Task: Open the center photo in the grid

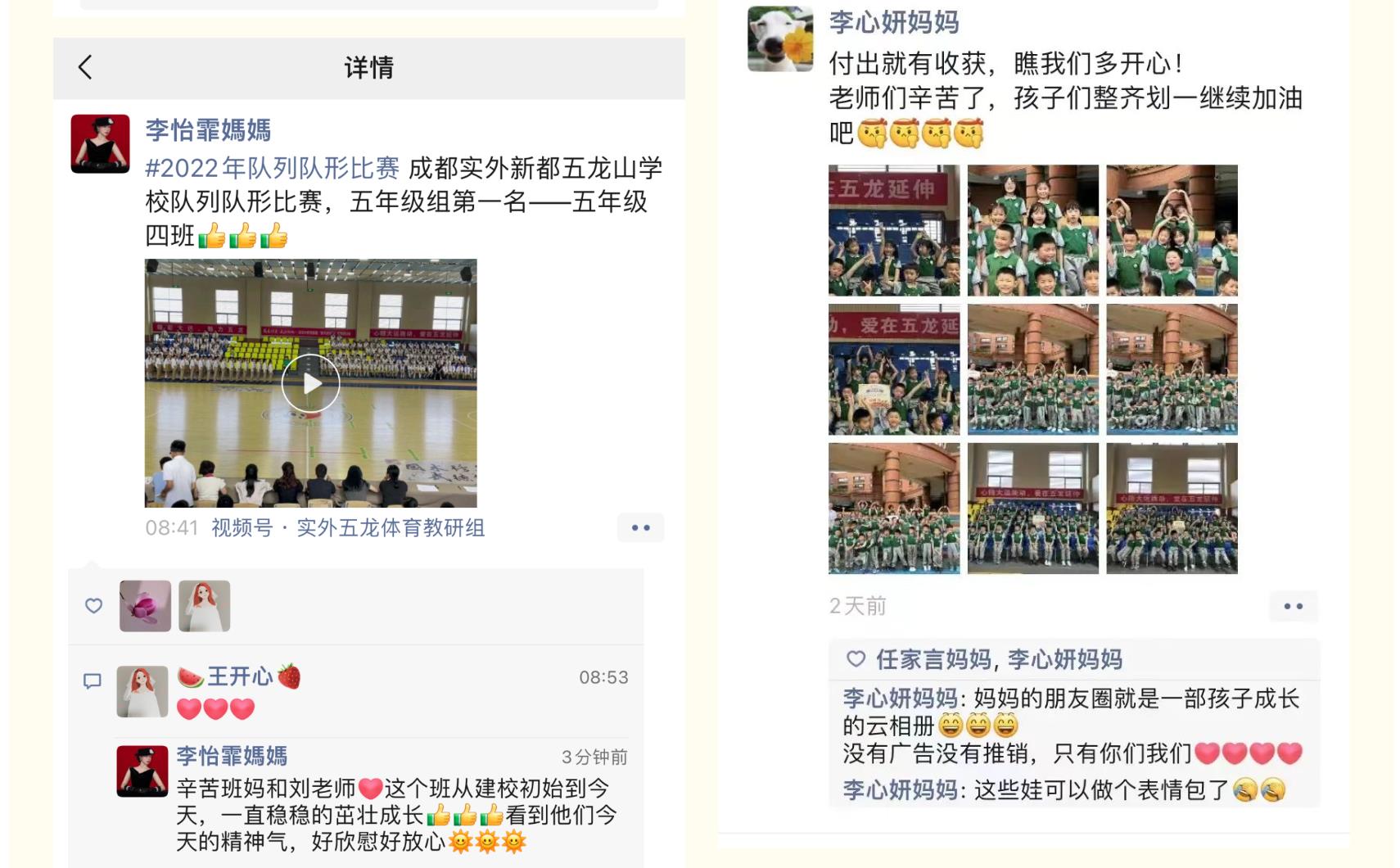Action: tap(1033, 369)
